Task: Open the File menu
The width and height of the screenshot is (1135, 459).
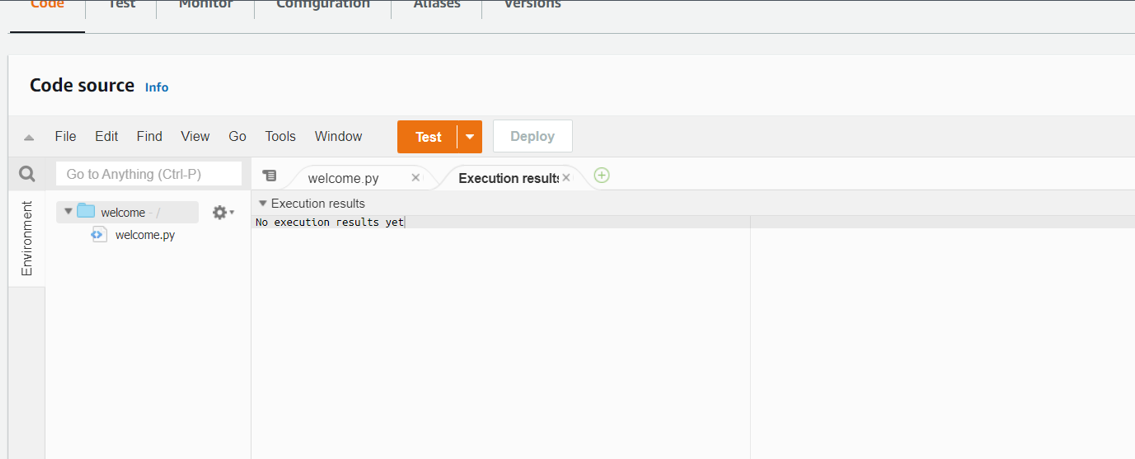Action: click(x=65, y=136)
